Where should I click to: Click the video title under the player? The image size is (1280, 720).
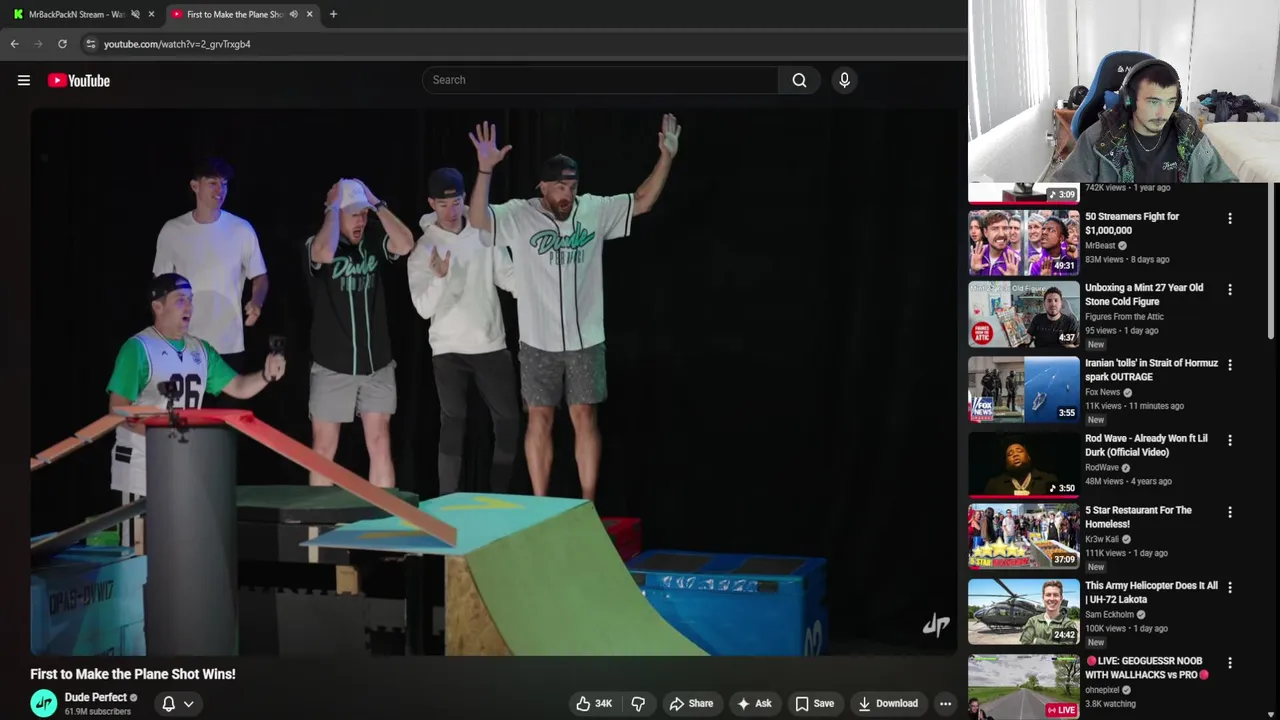(x=133, y=674)
